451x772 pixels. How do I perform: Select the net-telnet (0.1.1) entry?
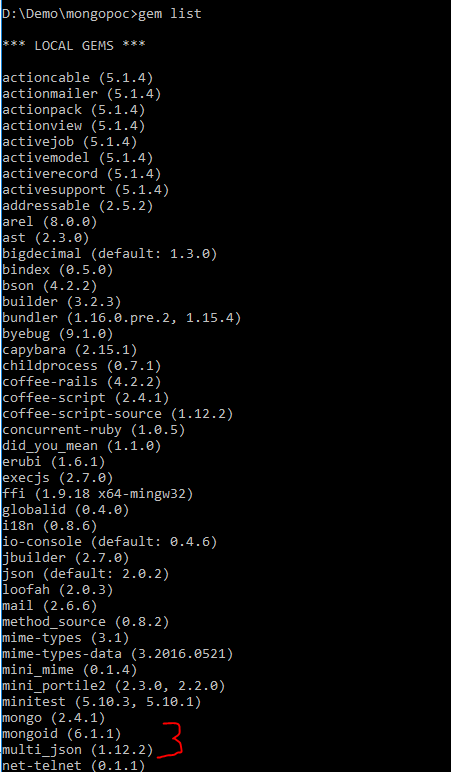click(74, 766)
